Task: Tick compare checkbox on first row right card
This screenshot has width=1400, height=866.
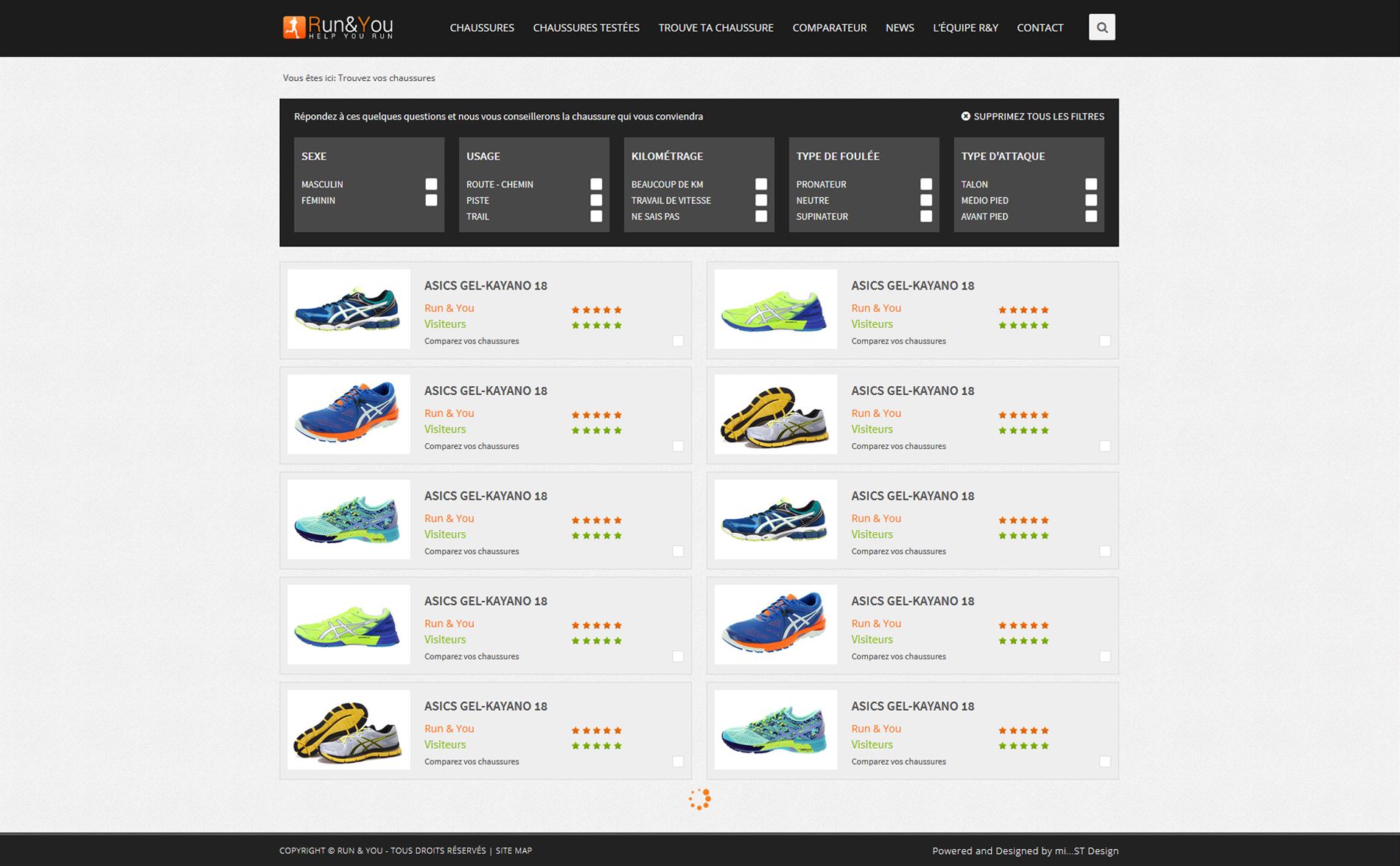Action: point(1105,341)
